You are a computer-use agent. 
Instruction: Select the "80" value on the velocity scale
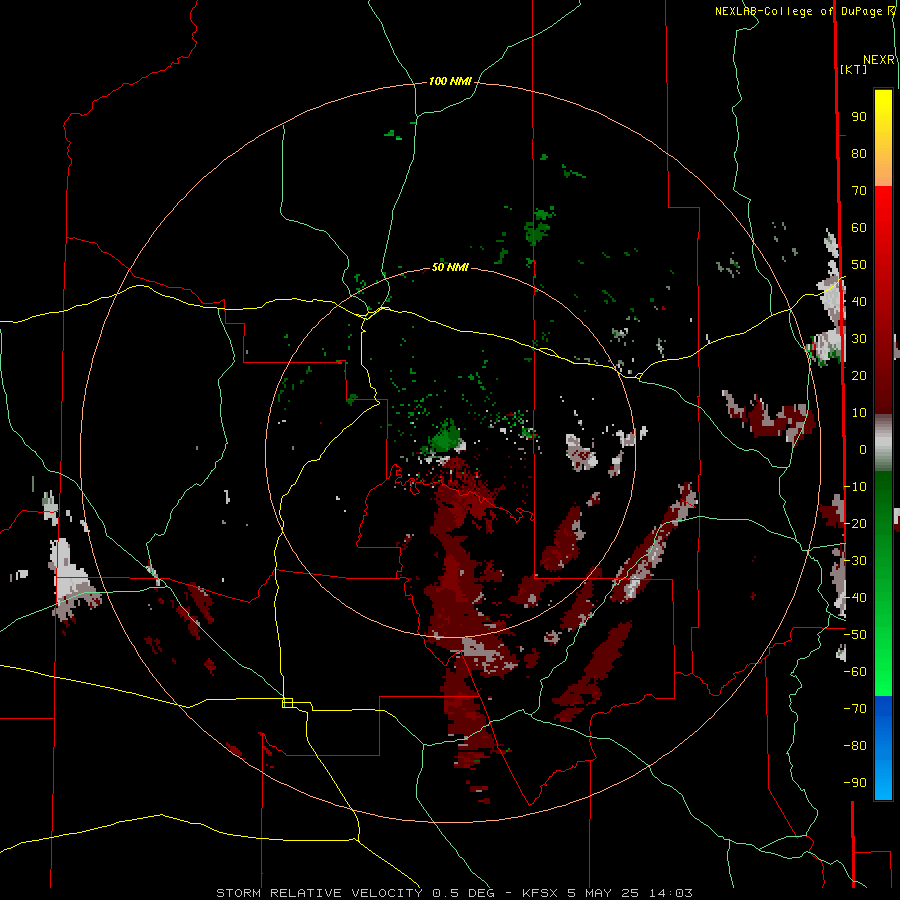[859, 154]
